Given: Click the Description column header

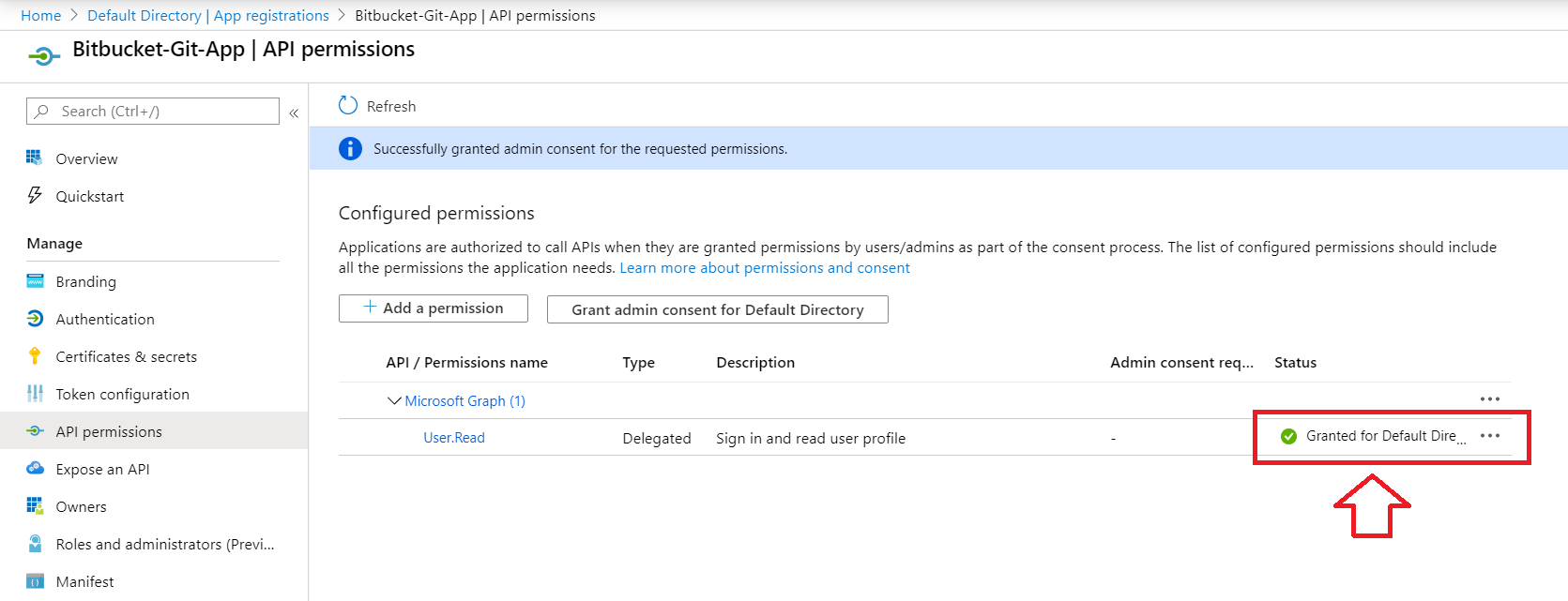Looking at the screenshot, I should 755,362.
